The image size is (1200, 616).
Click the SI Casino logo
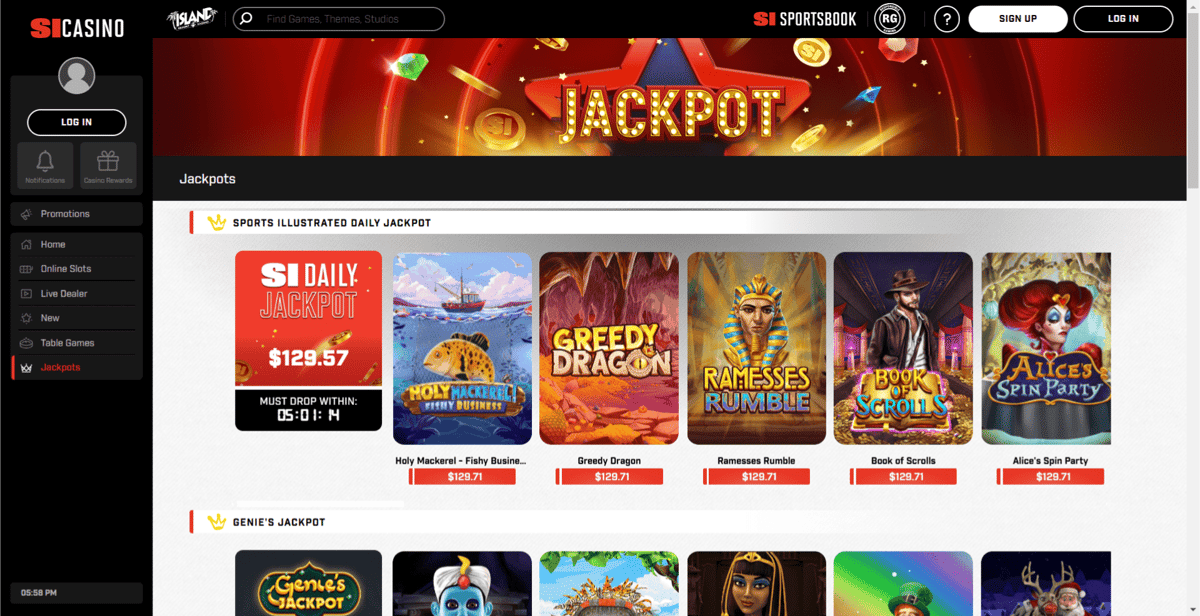coord(77,28)
